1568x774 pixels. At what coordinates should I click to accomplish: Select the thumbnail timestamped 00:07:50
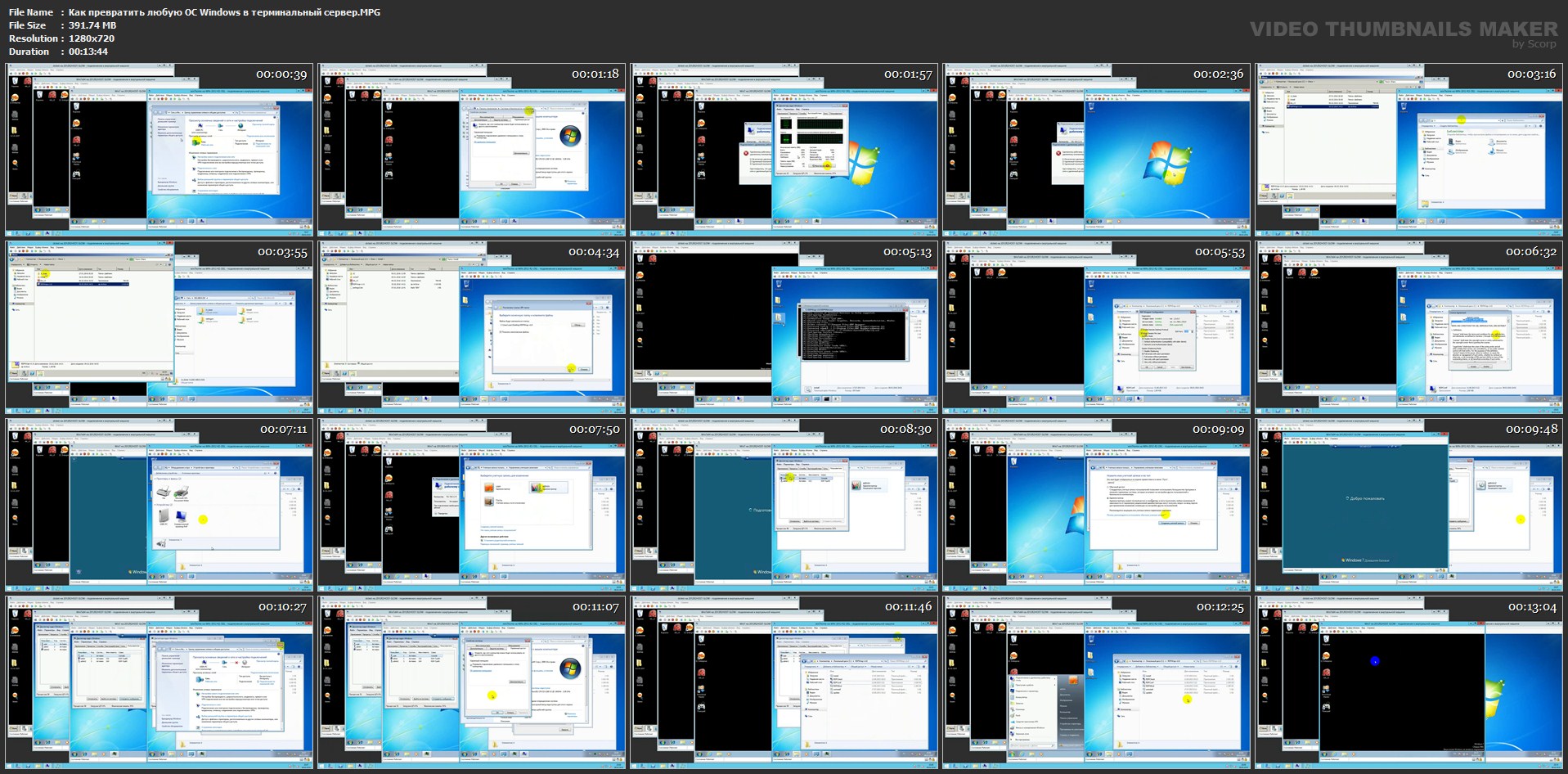point(472,505)
